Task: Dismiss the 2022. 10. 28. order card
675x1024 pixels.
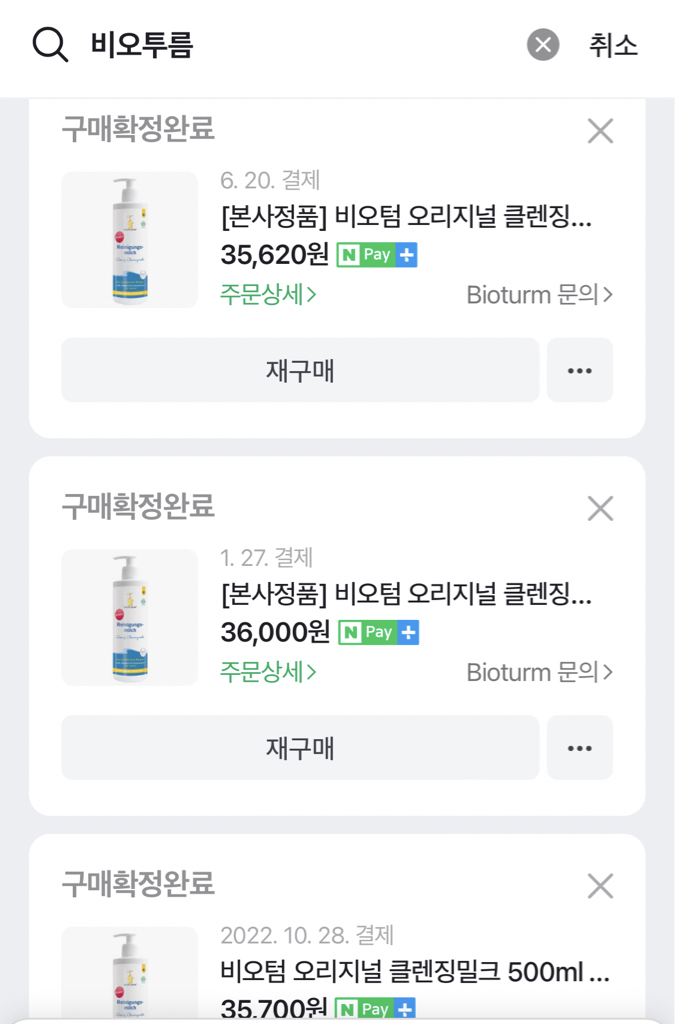Action: (600, 885)
